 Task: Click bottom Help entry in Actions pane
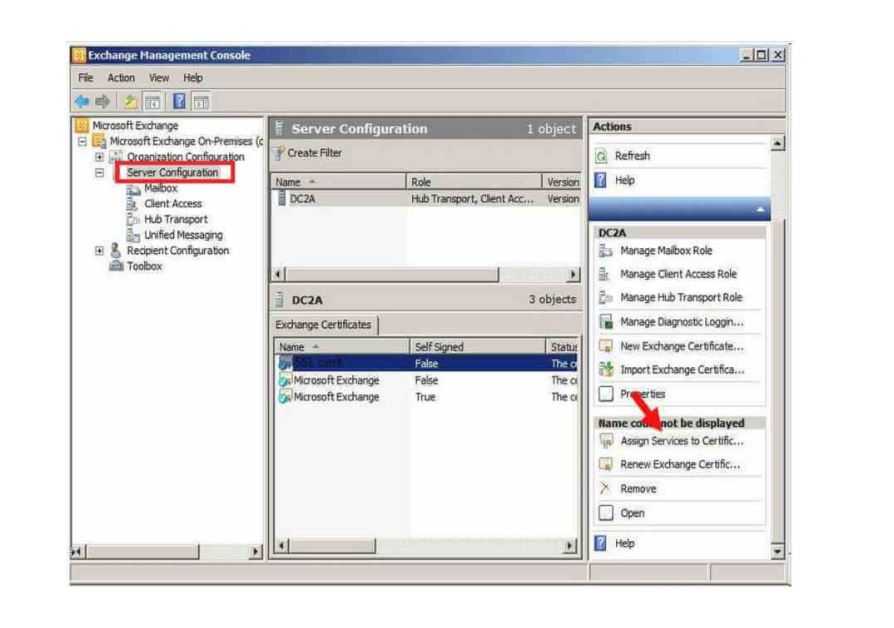(624, 543)
